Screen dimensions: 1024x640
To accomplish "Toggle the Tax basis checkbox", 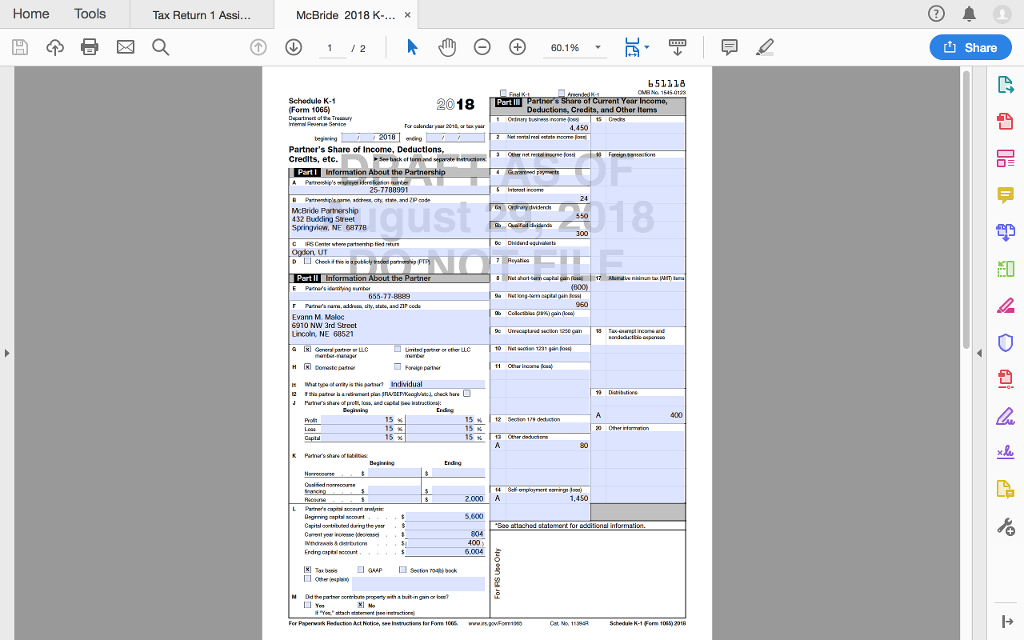I will coord(307,570).
